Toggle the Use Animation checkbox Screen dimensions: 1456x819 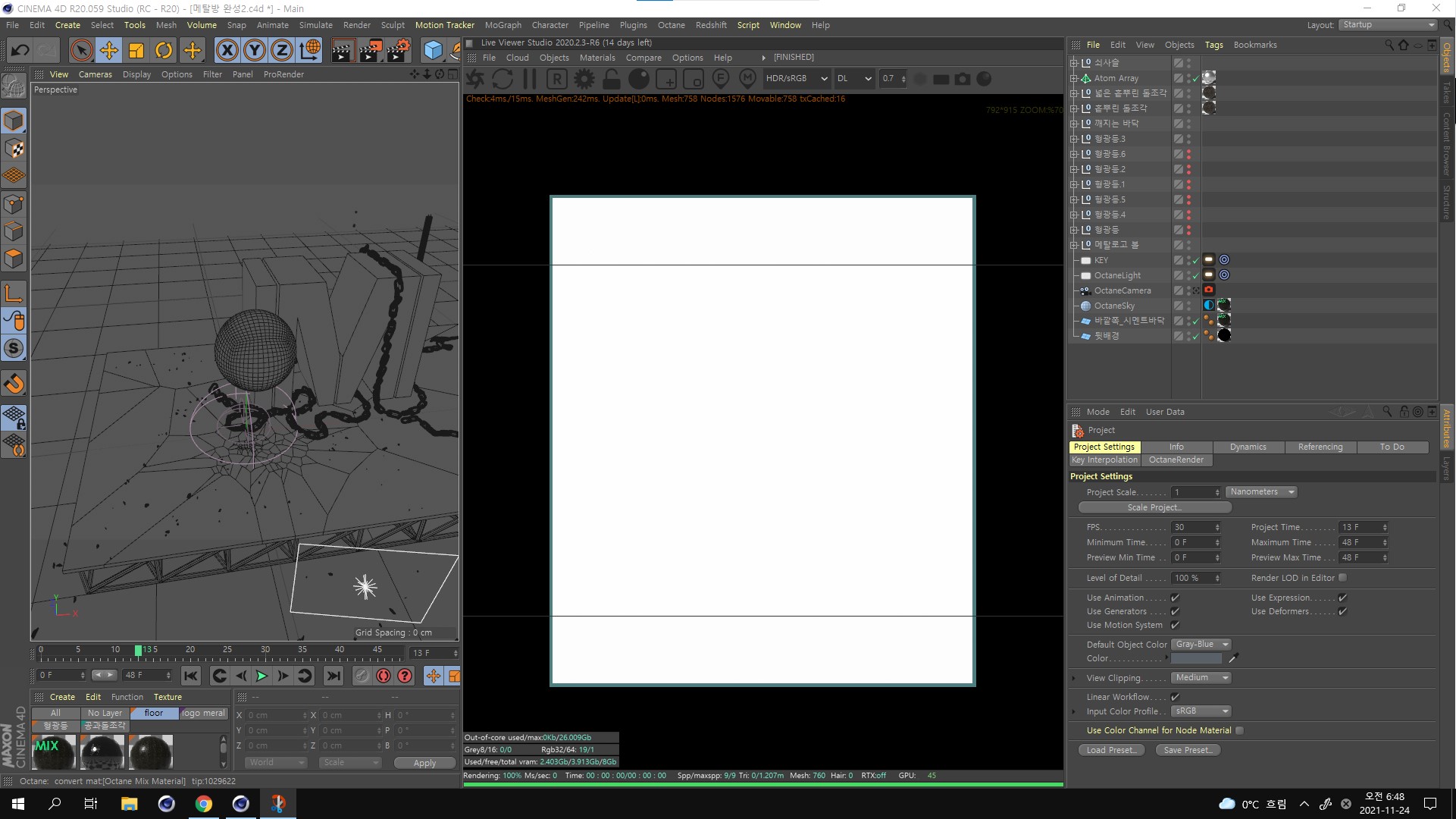[x=1175, y=598]
